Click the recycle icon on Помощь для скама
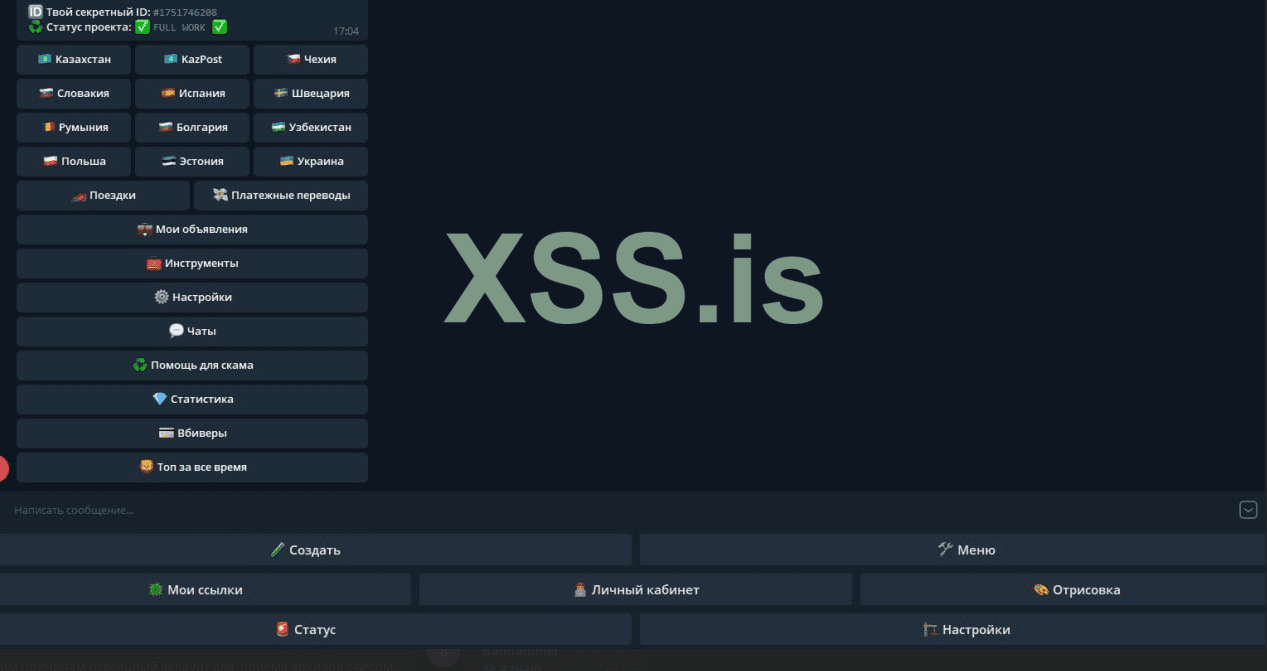Image resolution: width=1267 pixels, height=671 pixels. tap(140, 365)
